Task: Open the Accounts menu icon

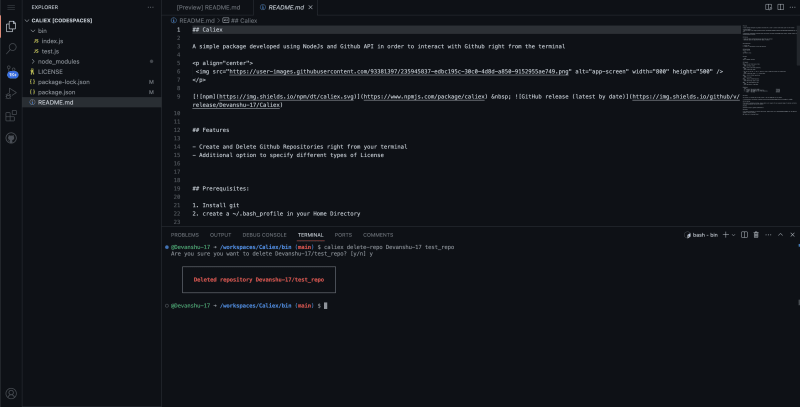Action: pyautogui.click(x=11, y=393)
